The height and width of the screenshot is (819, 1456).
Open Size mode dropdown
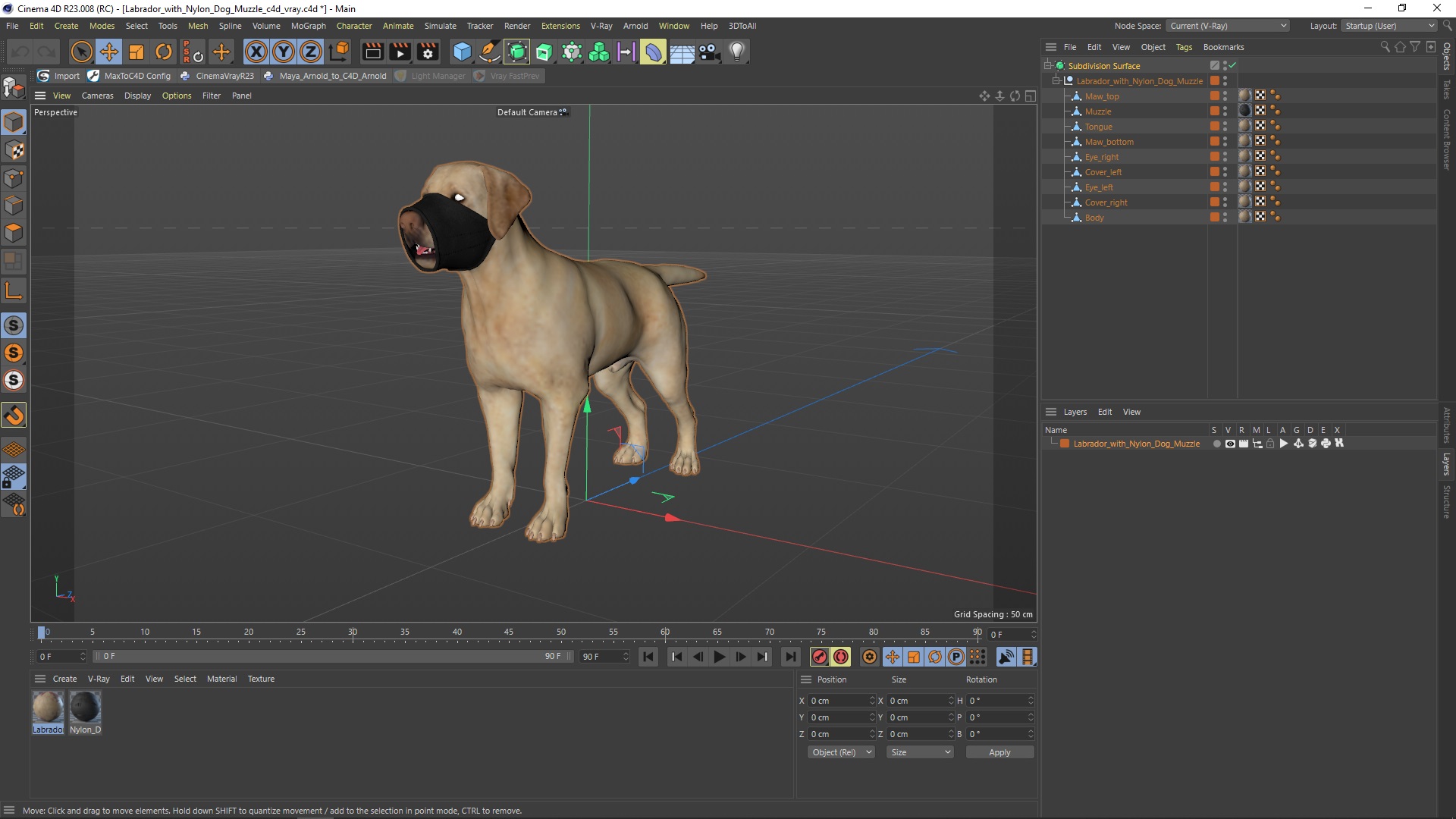point(920,752)
